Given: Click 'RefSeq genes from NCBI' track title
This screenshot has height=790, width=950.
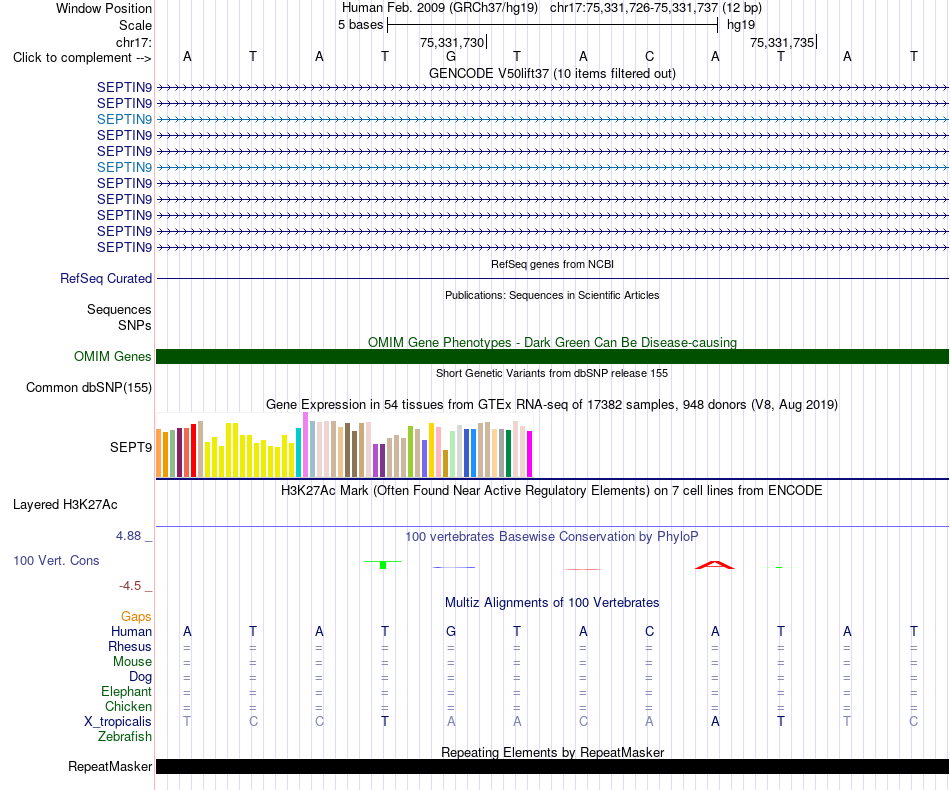Looking at the screenshot, I should (552, 264).
